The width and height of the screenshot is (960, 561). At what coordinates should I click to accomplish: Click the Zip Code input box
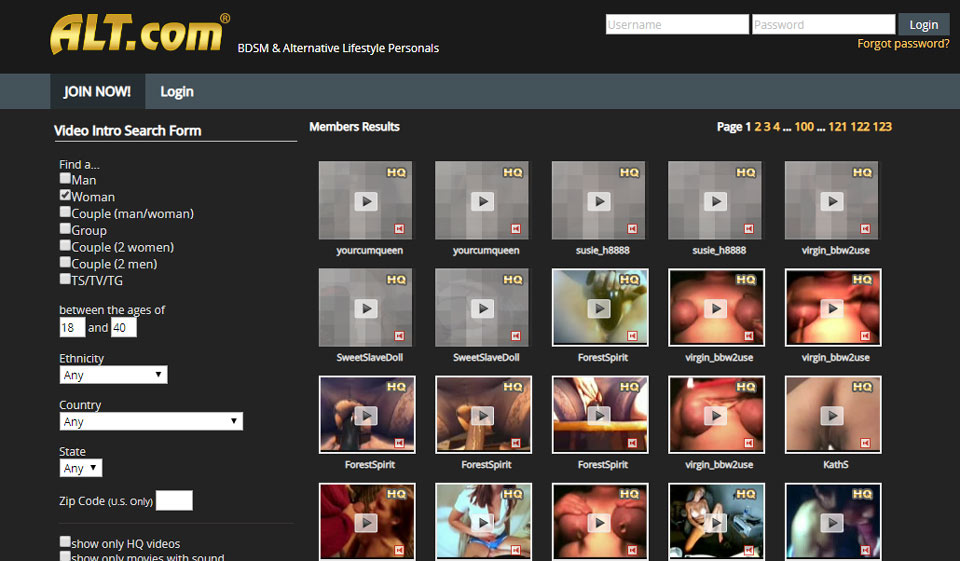[x=174, y=501]
